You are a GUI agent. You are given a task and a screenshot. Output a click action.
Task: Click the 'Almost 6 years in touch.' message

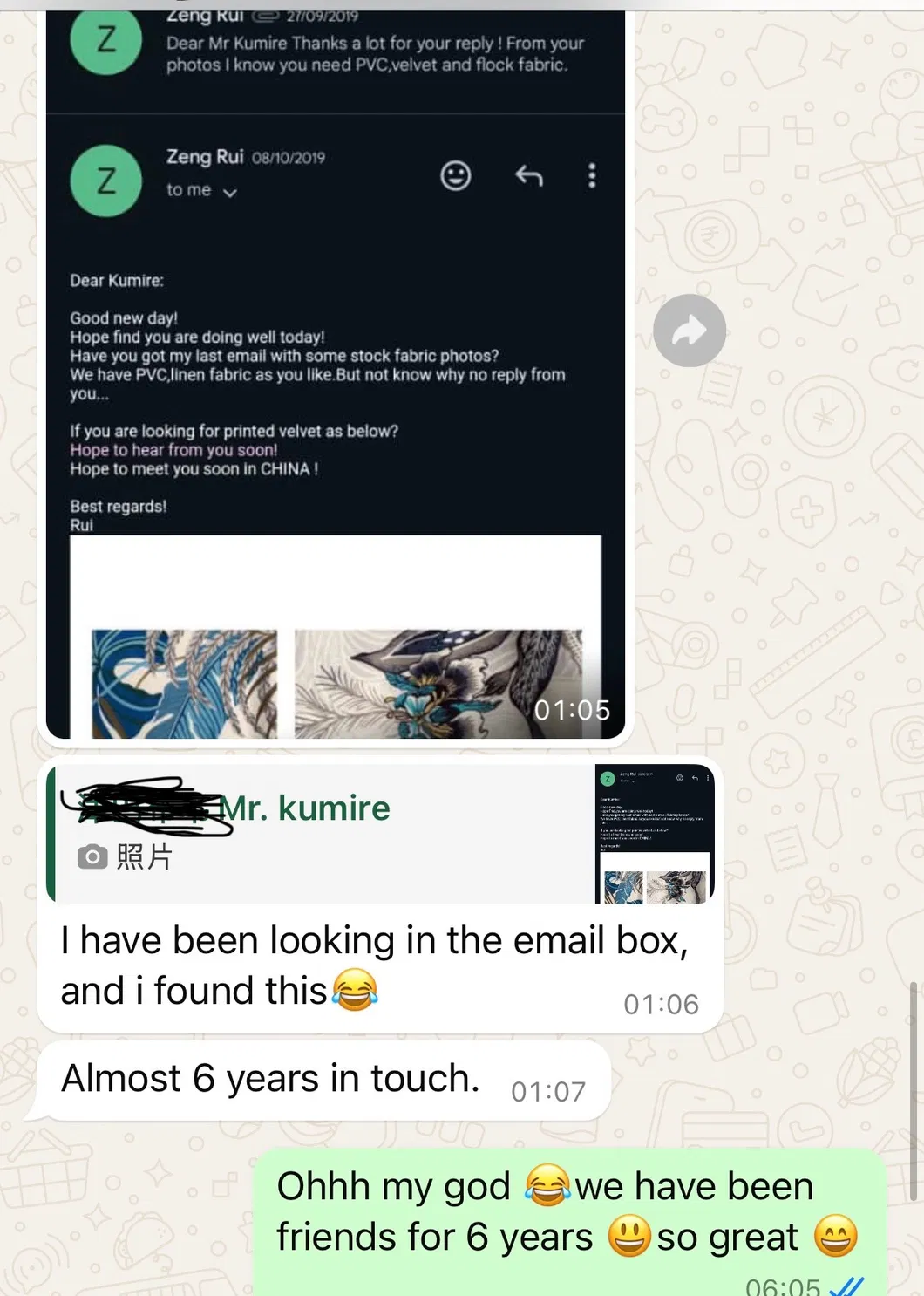coord(323,1080)
